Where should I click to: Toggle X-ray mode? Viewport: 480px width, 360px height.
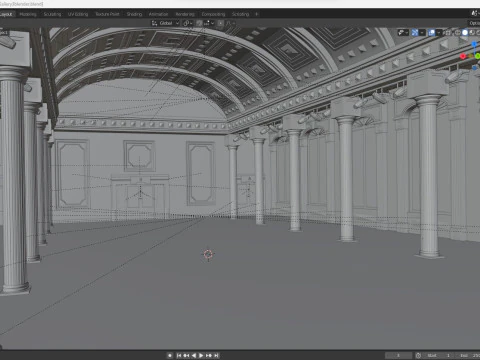point(448,33)
